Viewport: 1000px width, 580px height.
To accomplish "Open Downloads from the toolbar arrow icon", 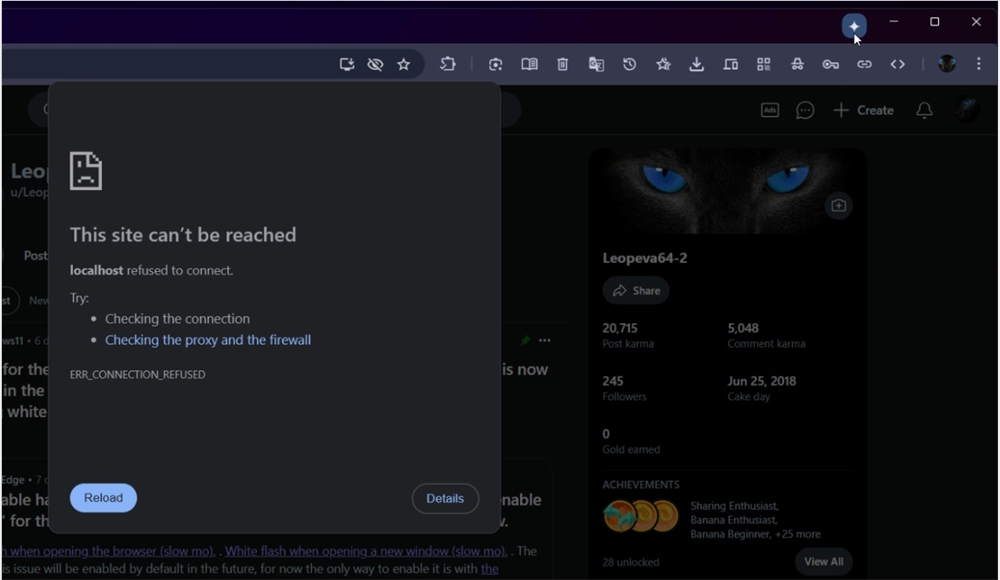I will point(696,64).
